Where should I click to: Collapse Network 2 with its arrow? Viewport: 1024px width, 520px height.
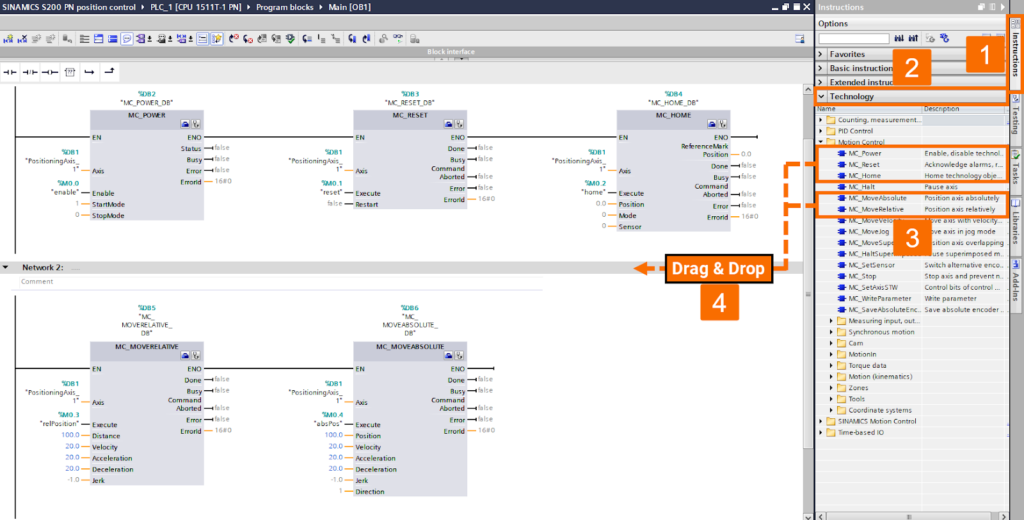(6, 267)
